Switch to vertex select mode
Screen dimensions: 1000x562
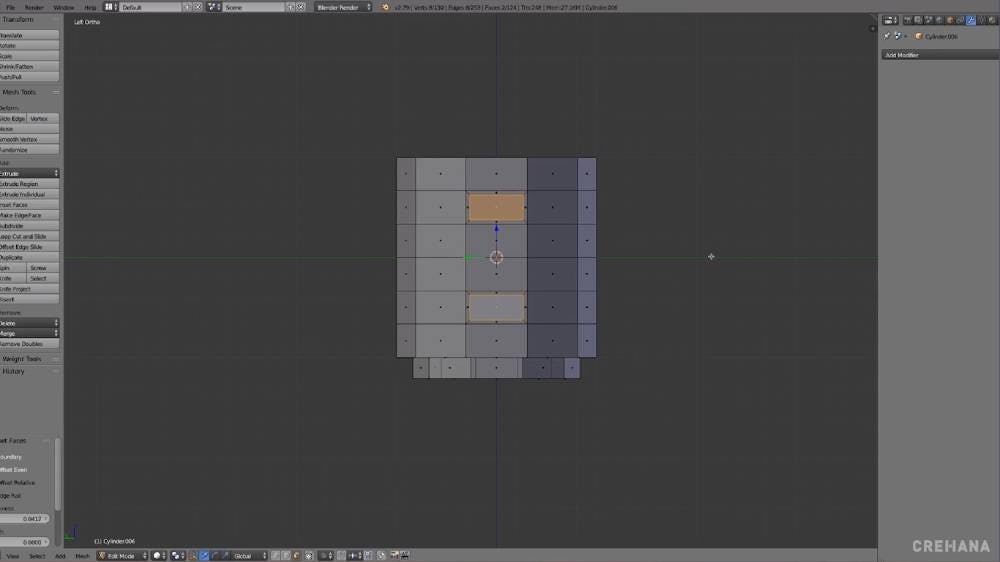pyautogui.click(x=276, y=556)
